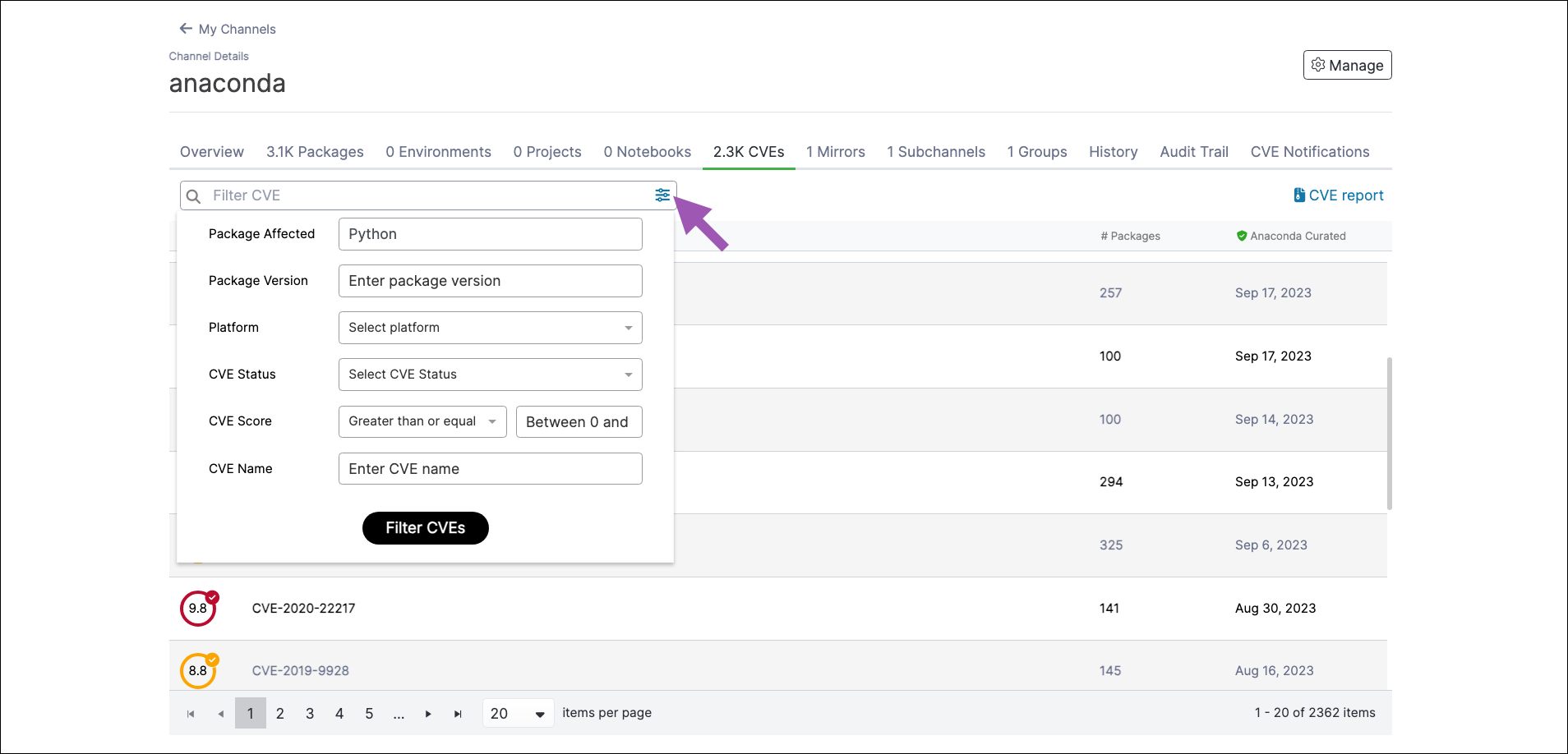This screenshot has width=1568, height=754.
Task: Click the My Channels back link
Action: (x=228, y=29)
